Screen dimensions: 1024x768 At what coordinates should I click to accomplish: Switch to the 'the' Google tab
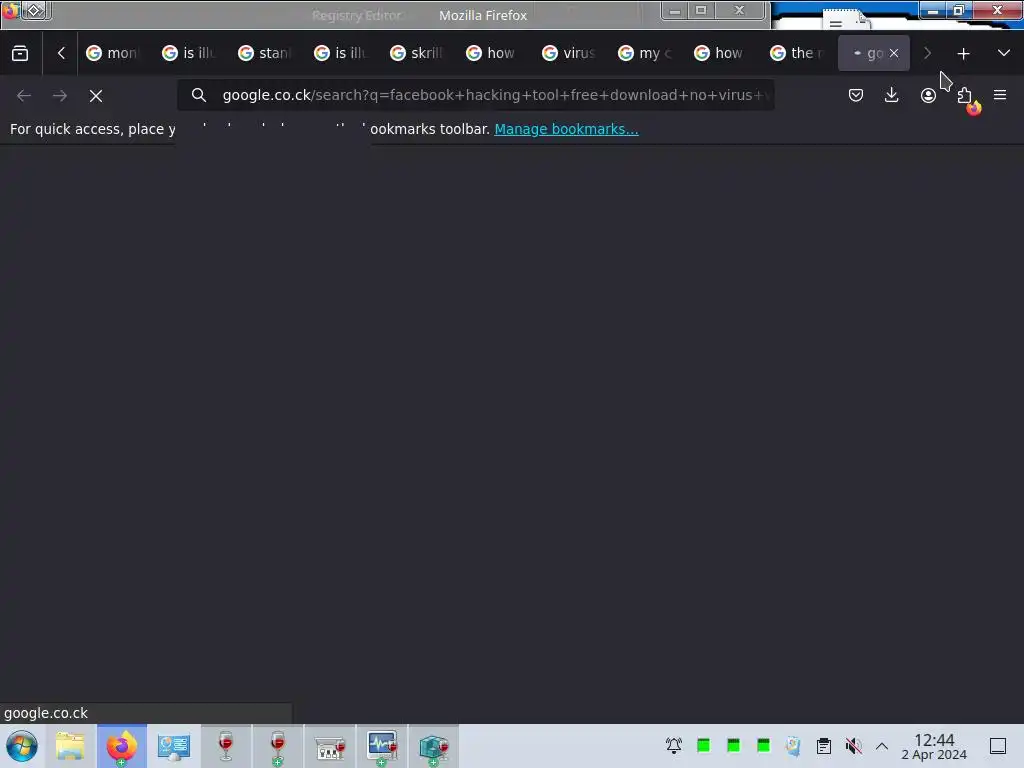click(797, 53)
